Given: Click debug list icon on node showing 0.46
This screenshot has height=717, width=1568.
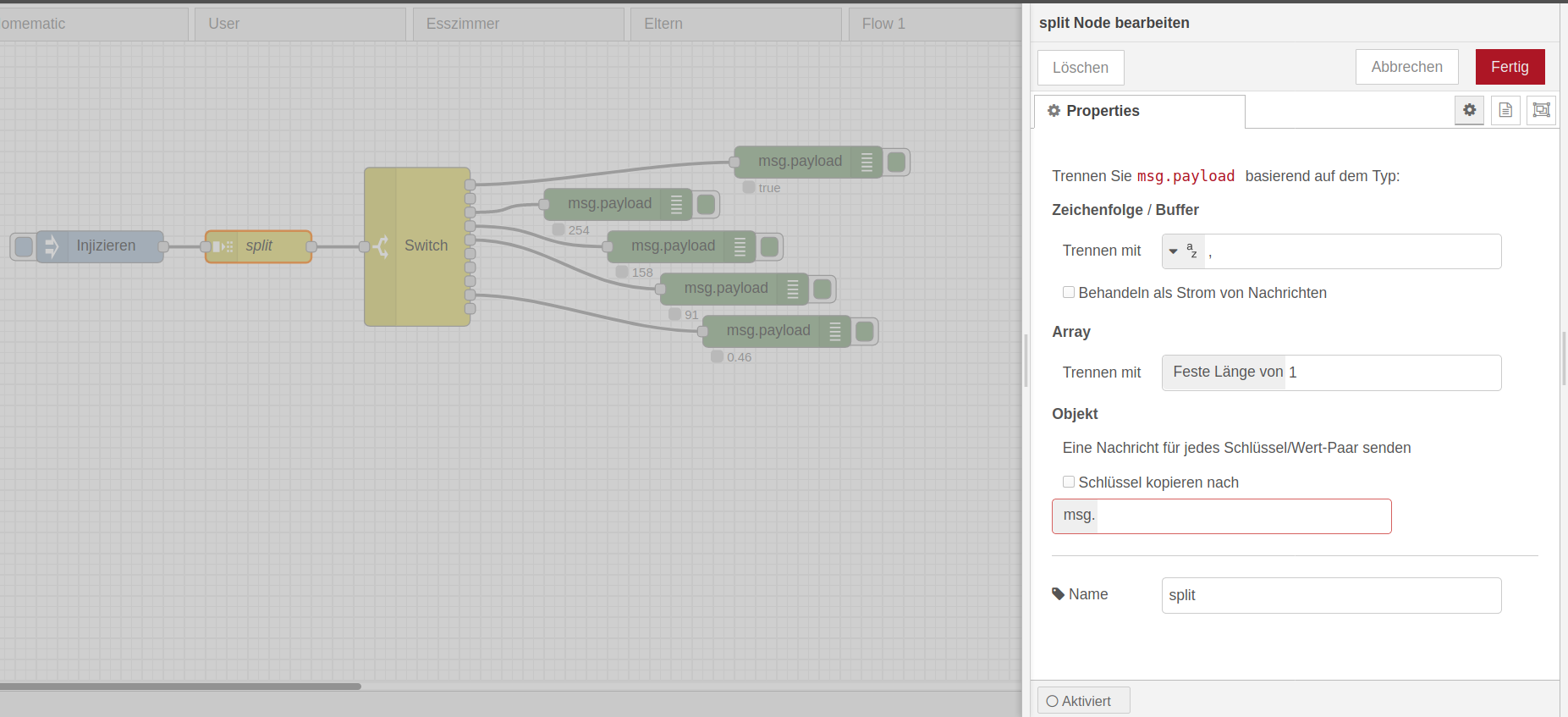Looking at the screenshot, I should (834, 331).
